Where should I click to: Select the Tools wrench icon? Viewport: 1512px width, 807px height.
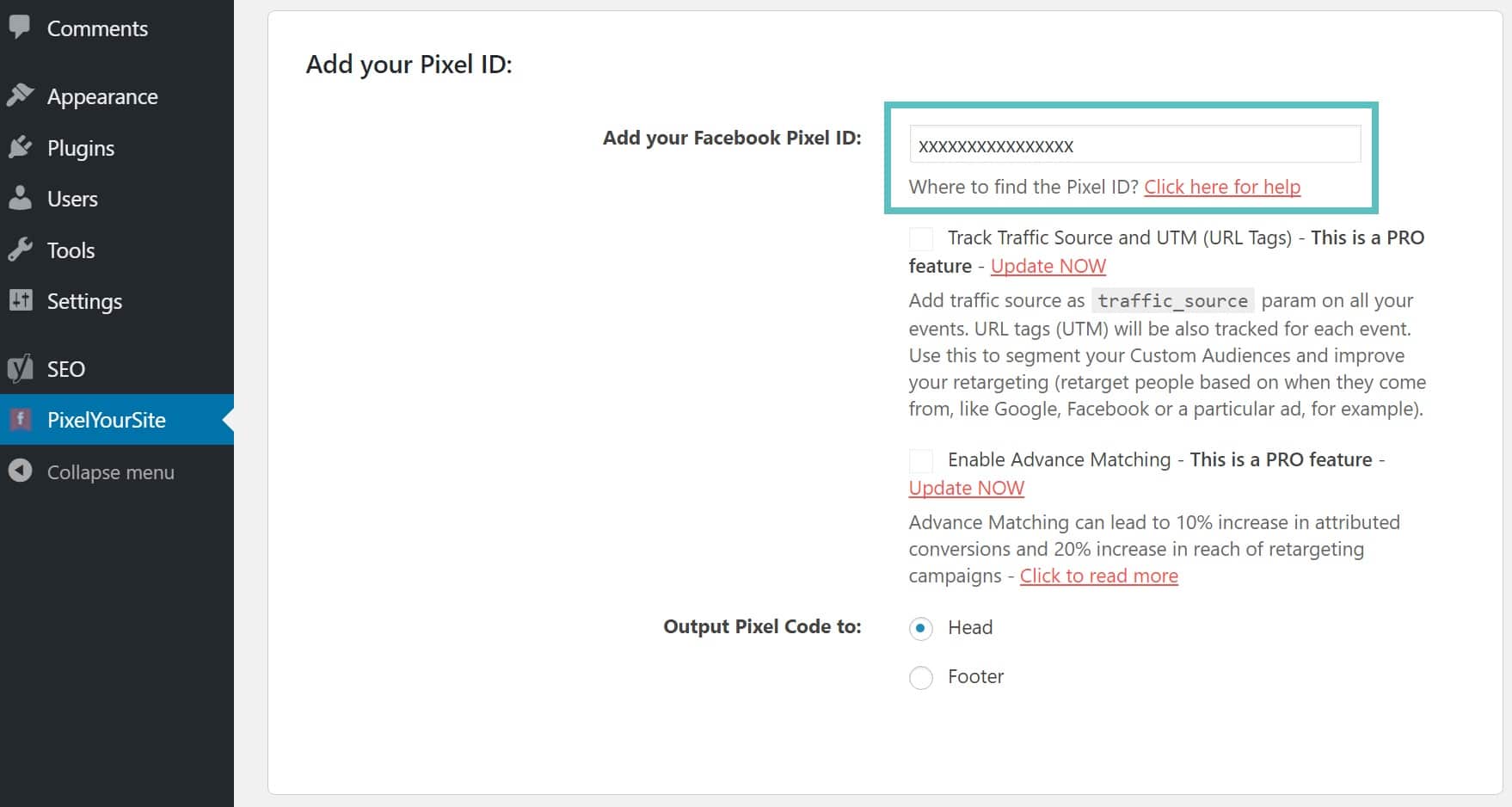coord(22,249)
